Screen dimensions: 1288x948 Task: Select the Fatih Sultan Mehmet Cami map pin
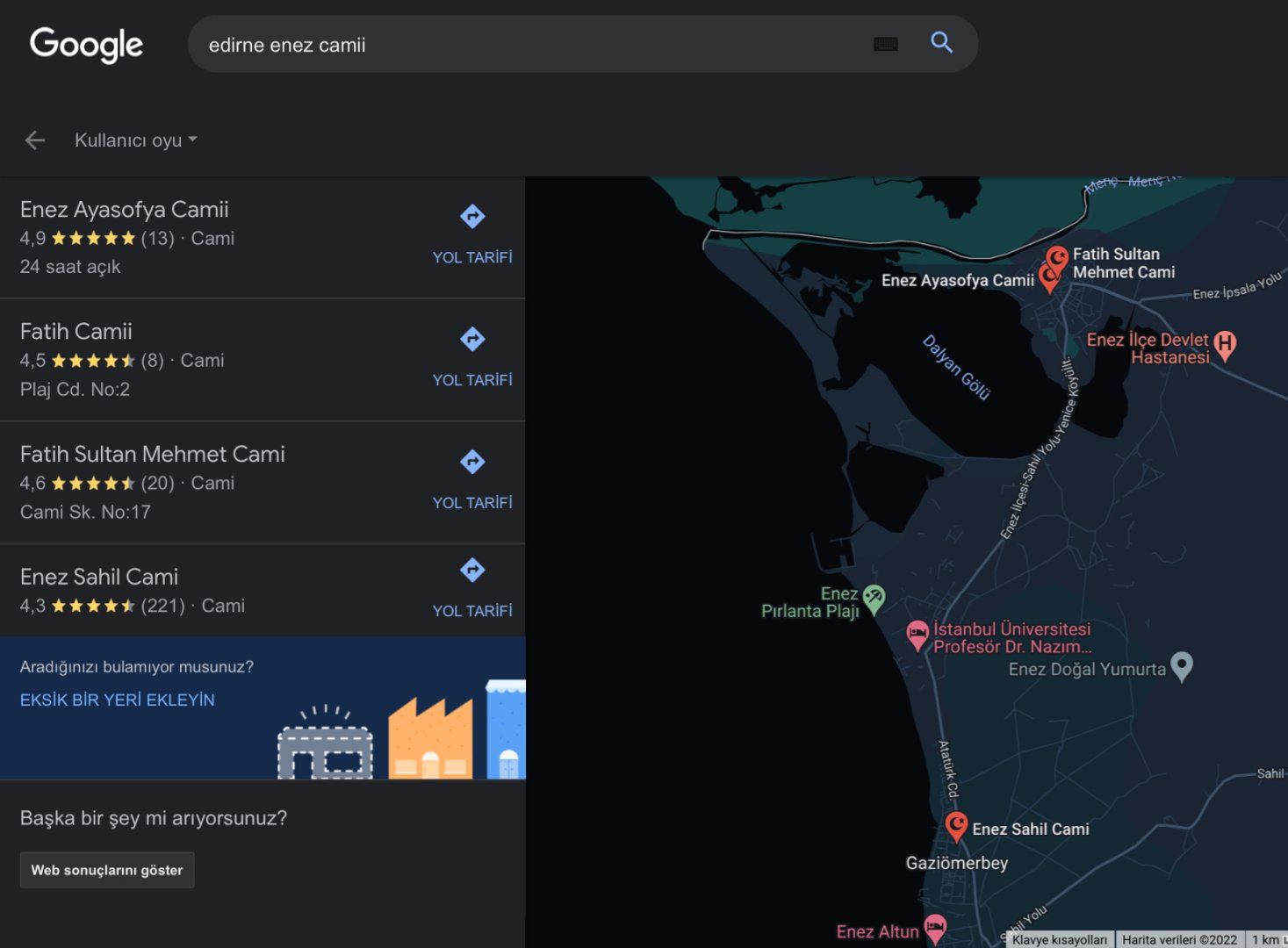[1058, 260]
